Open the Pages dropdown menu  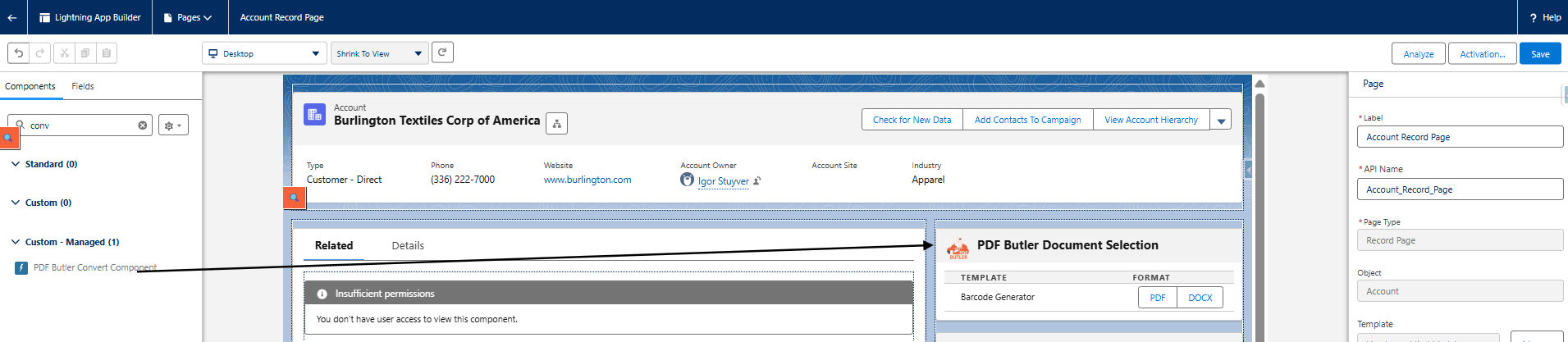pyautogui.click(x=188, y=17)
